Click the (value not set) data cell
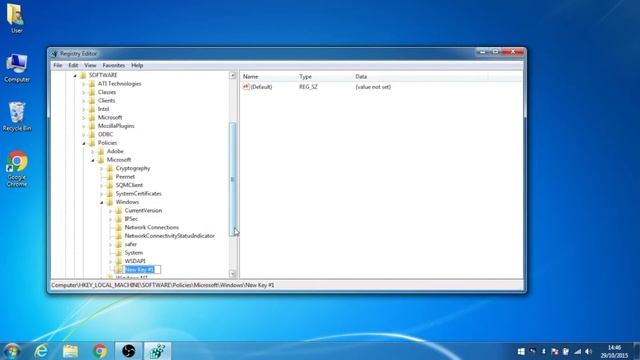The width and height of the screenshot is (640, 360). pyautogui.click(x=373, y=87)
